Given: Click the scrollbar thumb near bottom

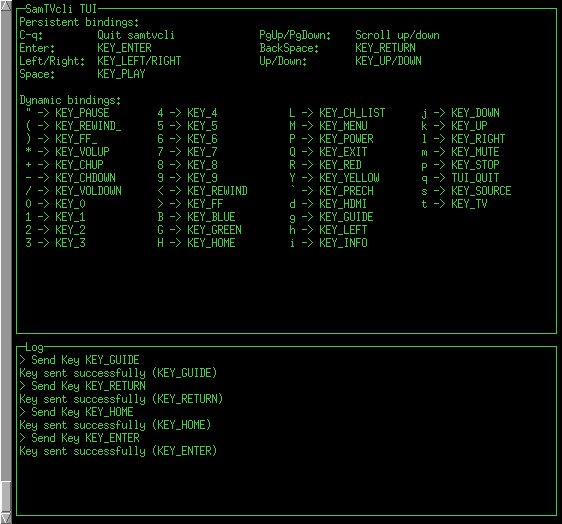Looking at the screenshot, I should click(x=6, y=497).
